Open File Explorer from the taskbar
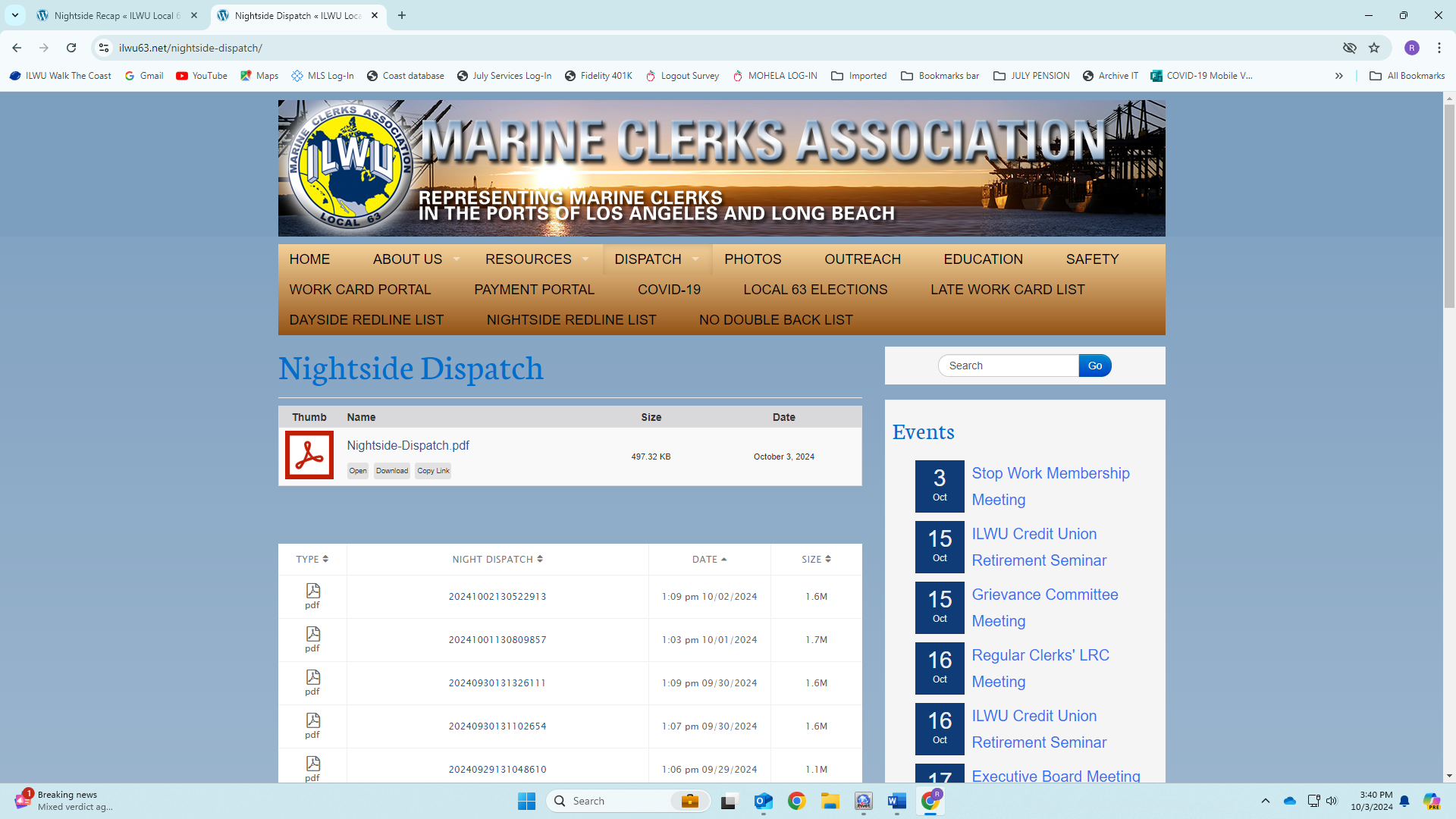Screen dimensions: 1456x819 click(x=830, y=801)
